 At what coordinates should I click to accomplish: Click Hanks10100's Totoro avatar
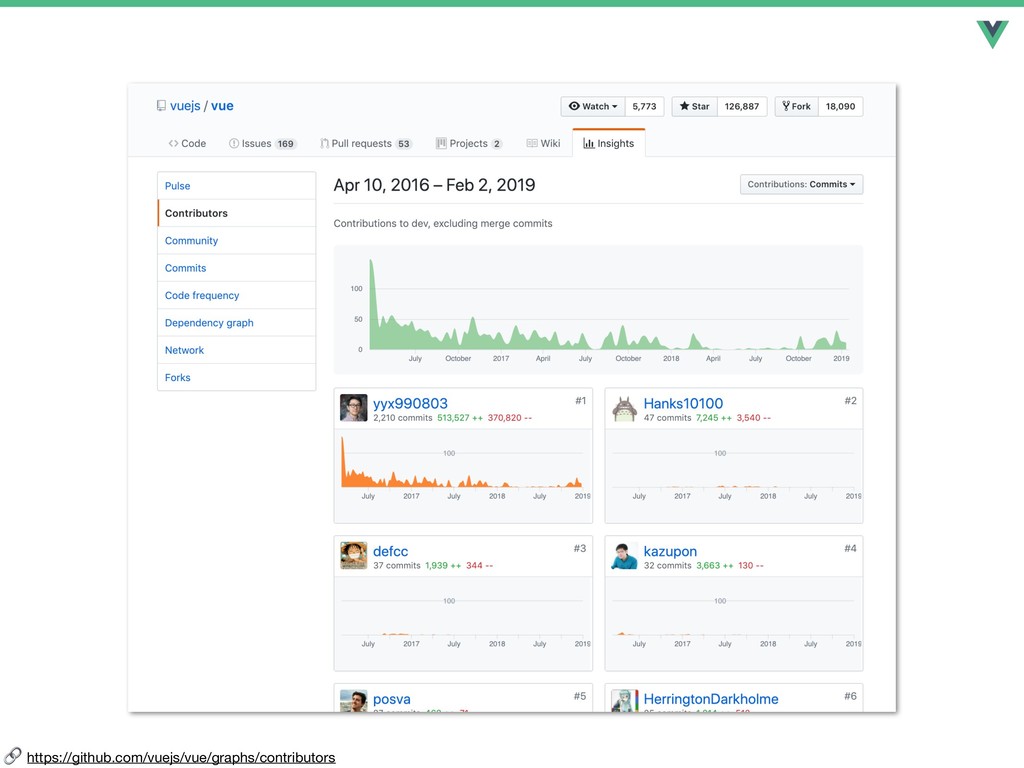(x=624, y=408)
